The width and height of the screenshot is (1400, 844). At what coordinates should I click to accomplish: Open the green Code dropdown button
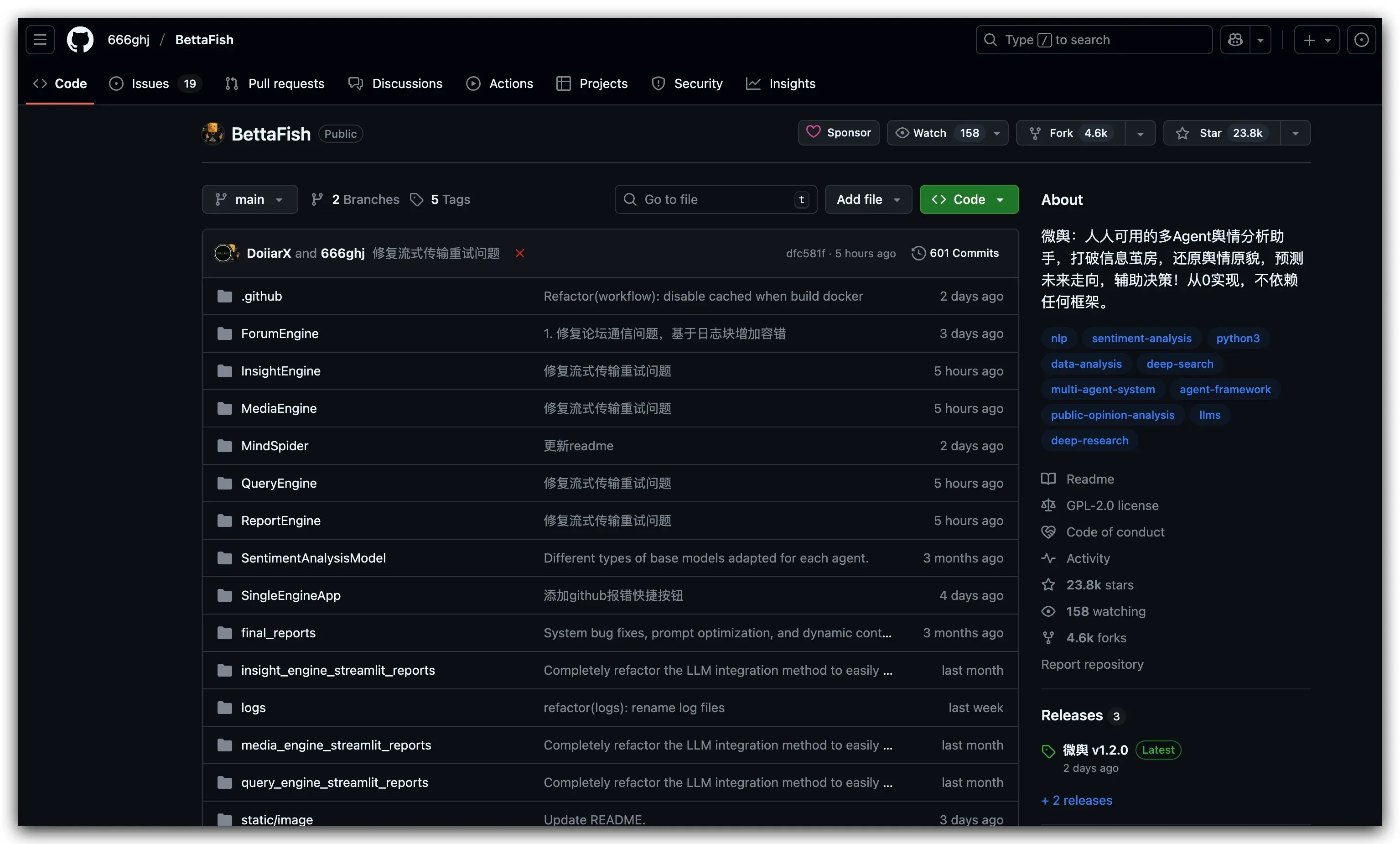[970, 199]
